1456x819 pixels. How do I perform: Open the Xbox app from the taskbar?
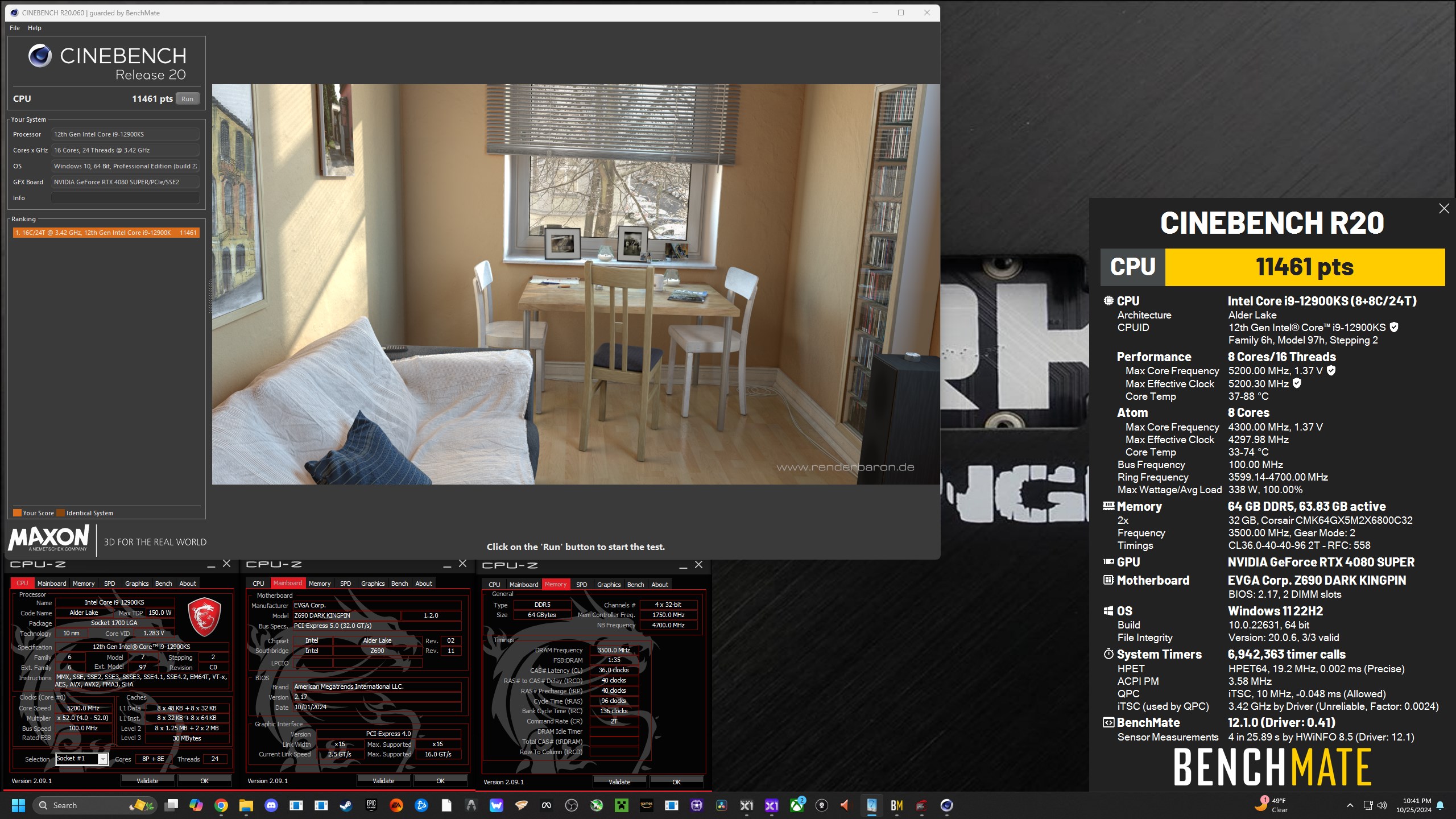[x=797, y=805]
